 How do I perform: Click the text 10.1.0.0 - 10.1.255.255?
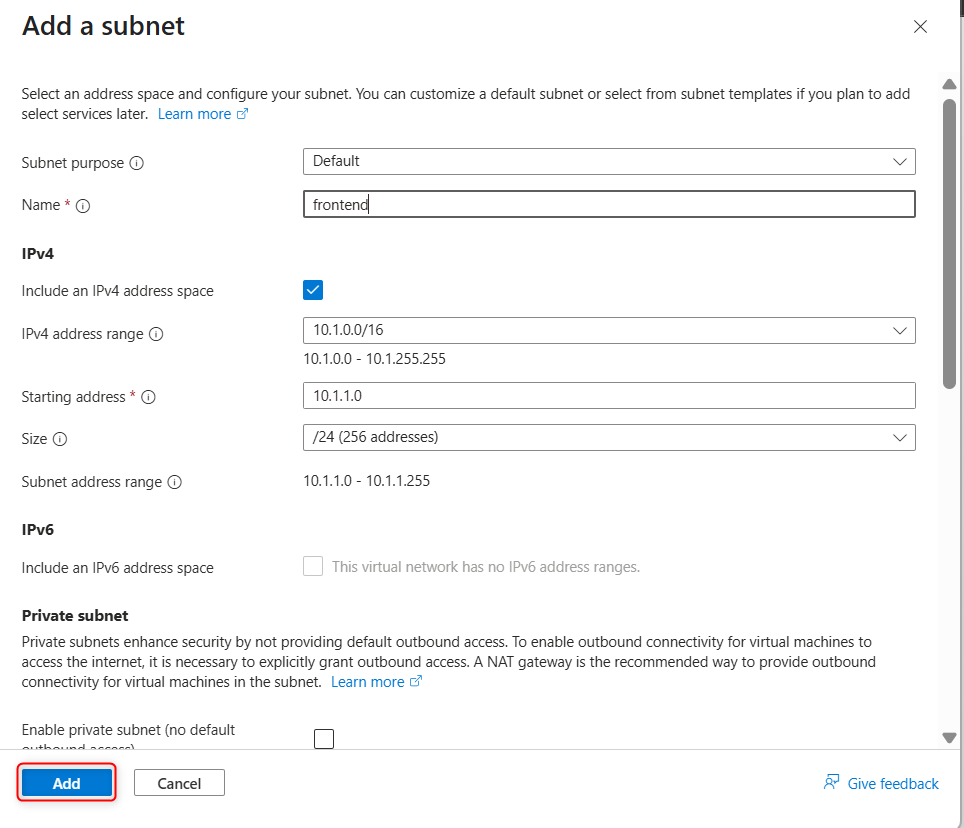(x=374, y=359)
